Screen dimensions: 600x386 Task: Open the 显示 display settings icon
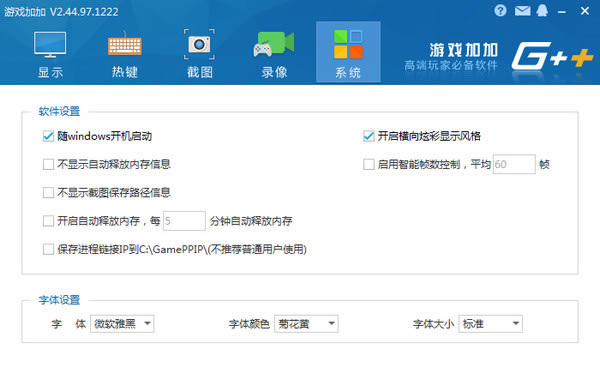click(x=50, y=45)
